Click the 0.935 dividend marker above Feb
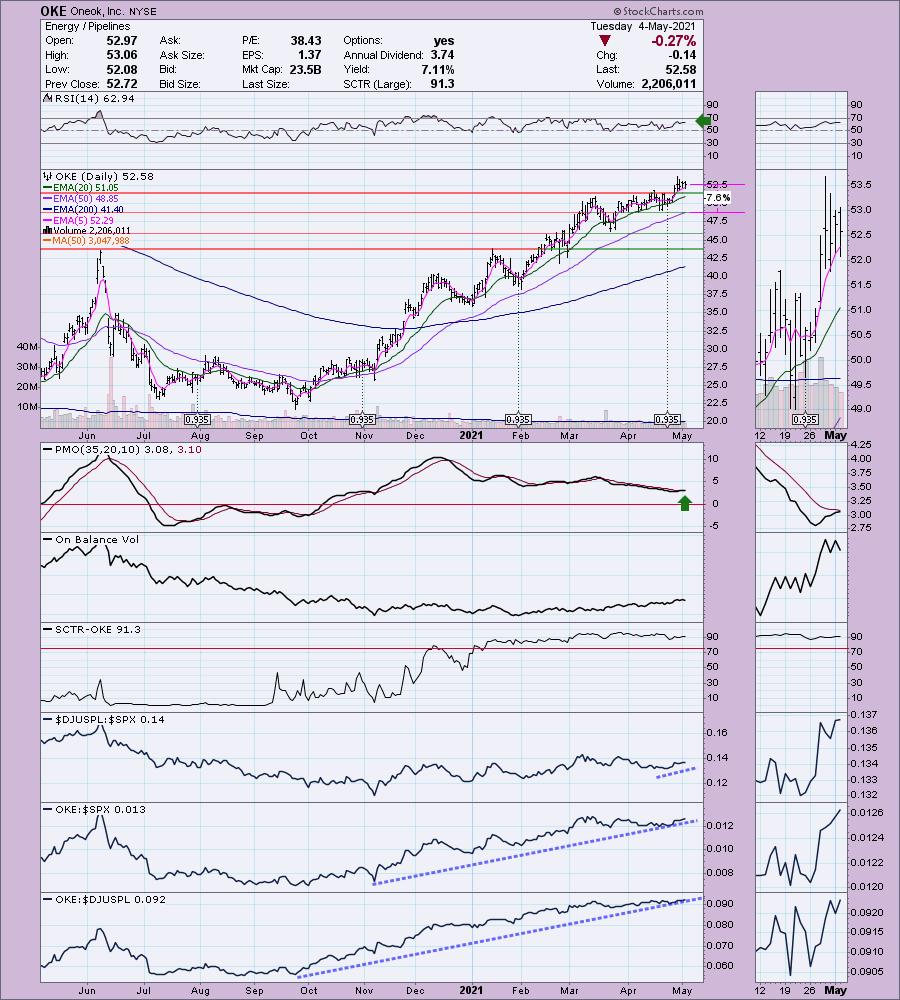 point(518,420)
